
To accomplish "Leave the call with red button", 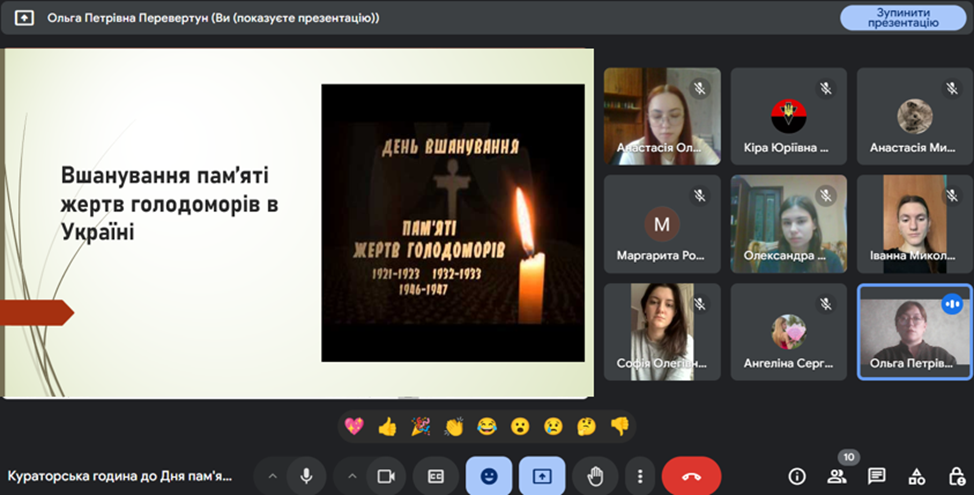I will pyautogui.click(x=691, y=476).
